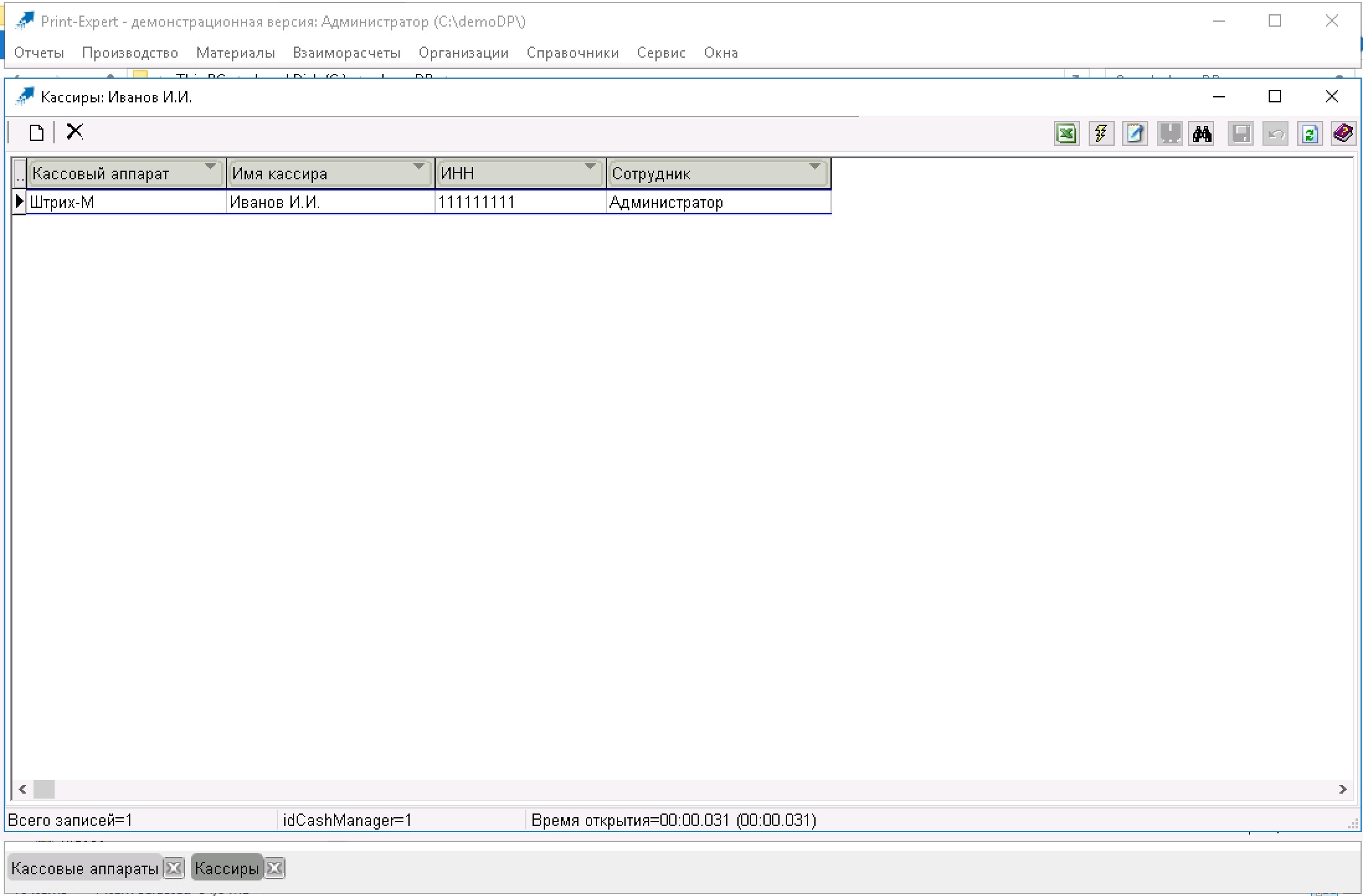Open the Материалы menu
Viewport: 1363px width, 896px height.
(236, 53)
